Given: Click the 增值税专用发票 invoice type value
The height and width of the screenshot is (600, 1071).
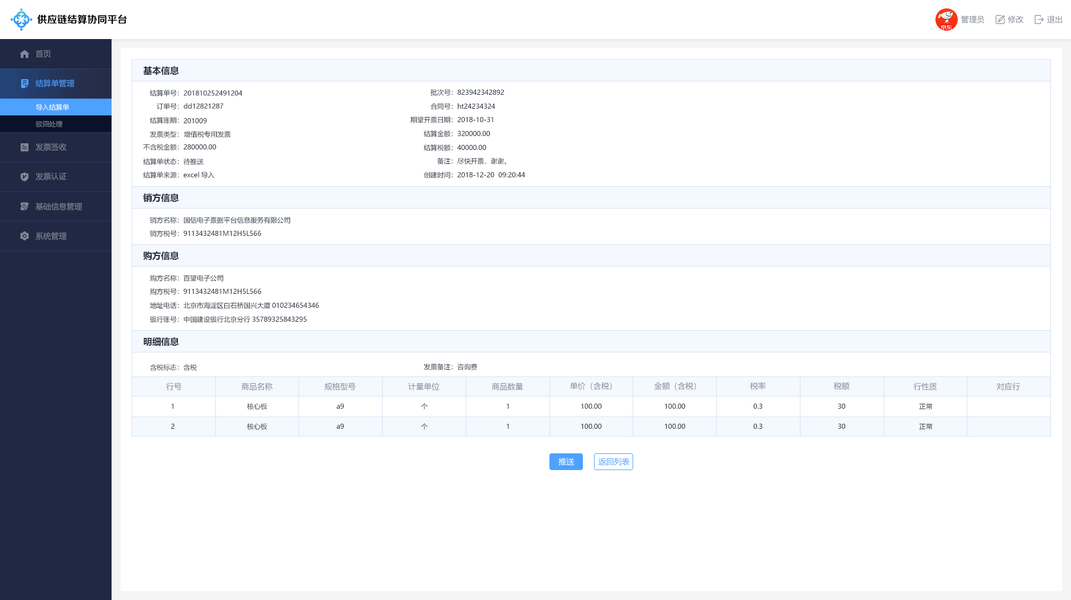Looking at the screenshot, I should 207,135.
